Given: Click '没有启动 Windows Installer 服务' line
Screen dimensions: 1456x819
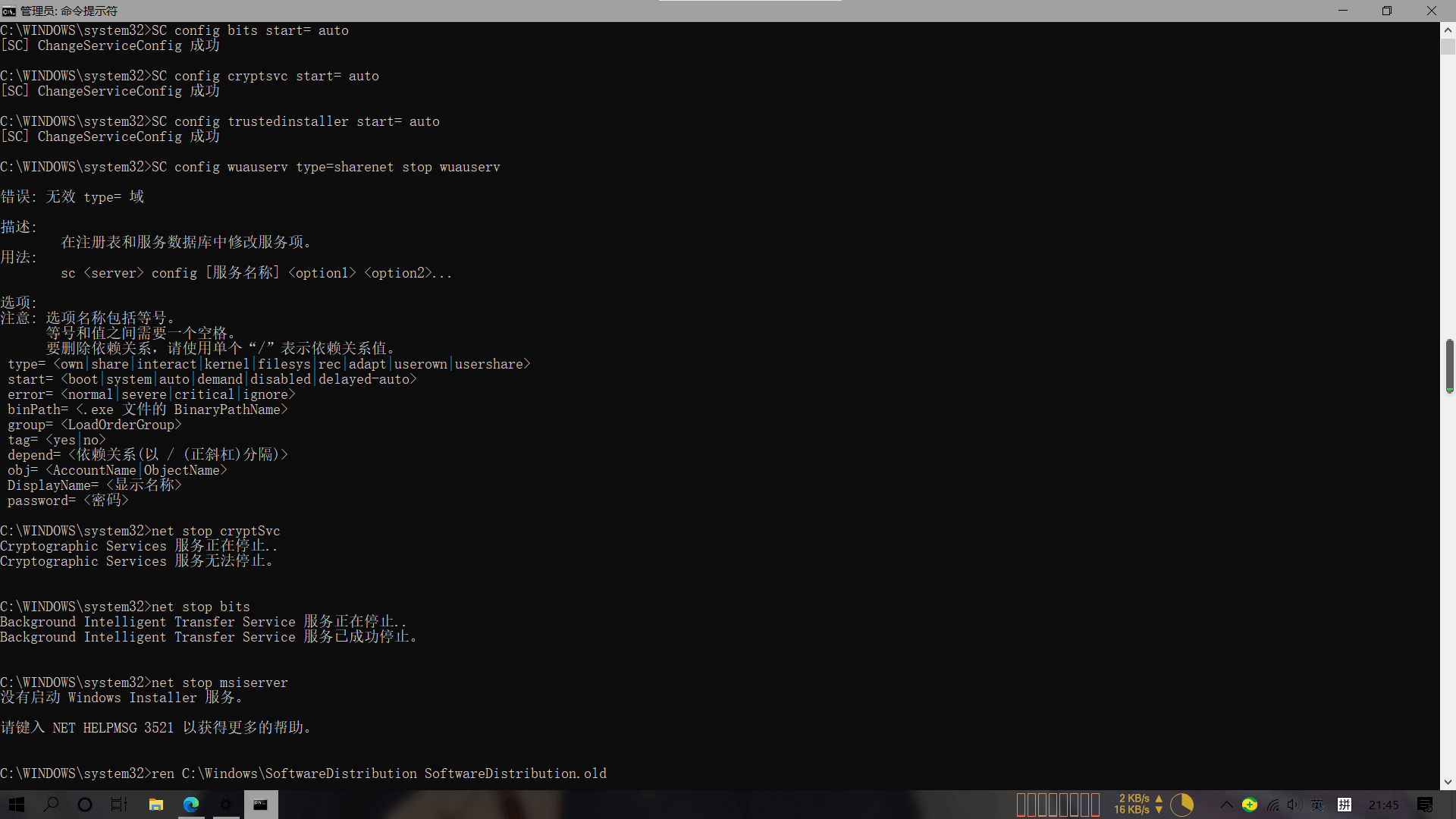Looking at the screenshot, I should click(x=121, y=698).
